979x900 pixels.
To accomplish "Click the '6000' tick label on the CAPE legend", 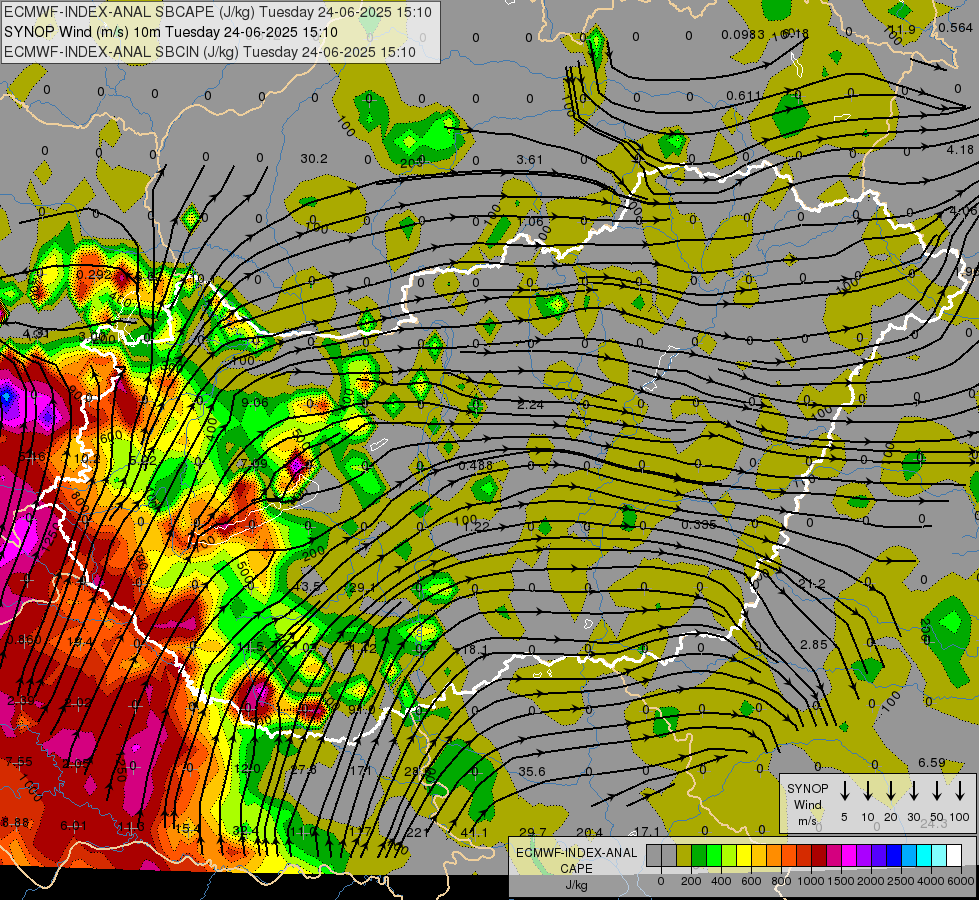I will [961, 881].
